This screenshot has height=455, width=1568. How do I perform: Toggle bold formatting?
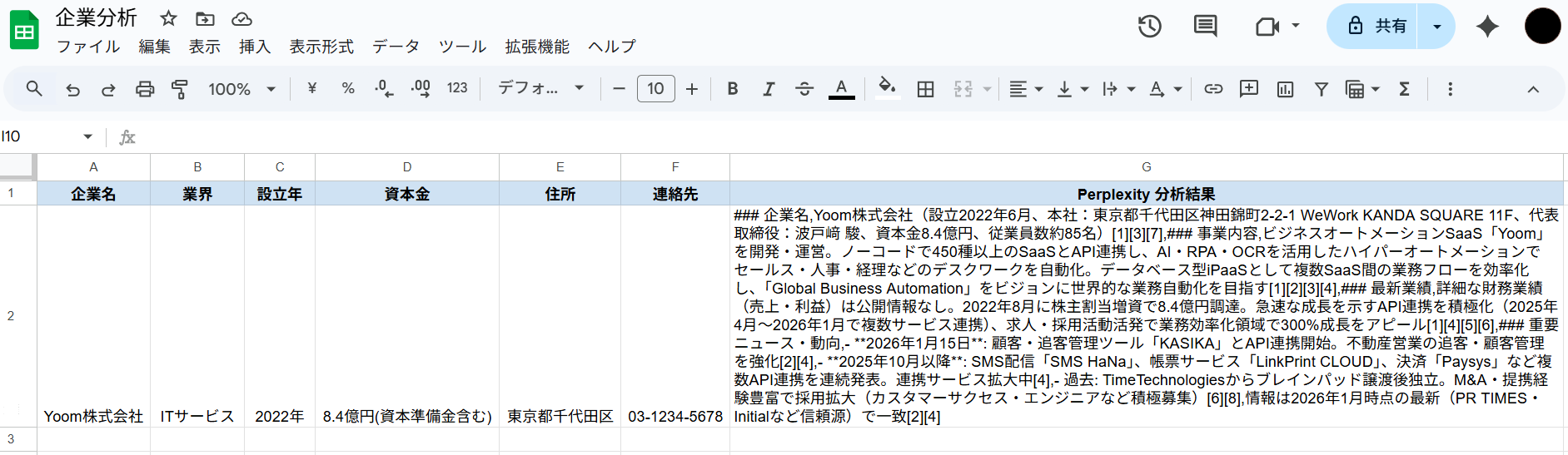point(733,89)
